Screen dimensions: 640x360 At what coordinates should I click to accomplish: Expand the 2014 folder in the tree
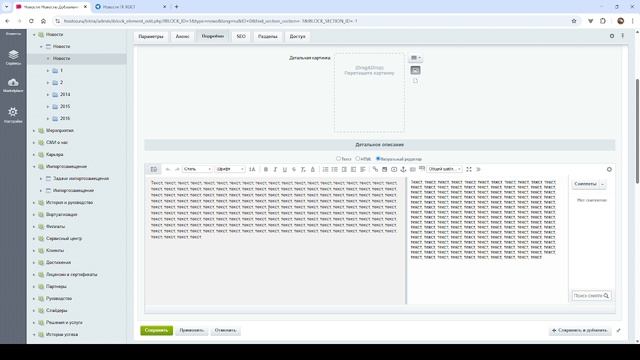[x=48, y=95]
